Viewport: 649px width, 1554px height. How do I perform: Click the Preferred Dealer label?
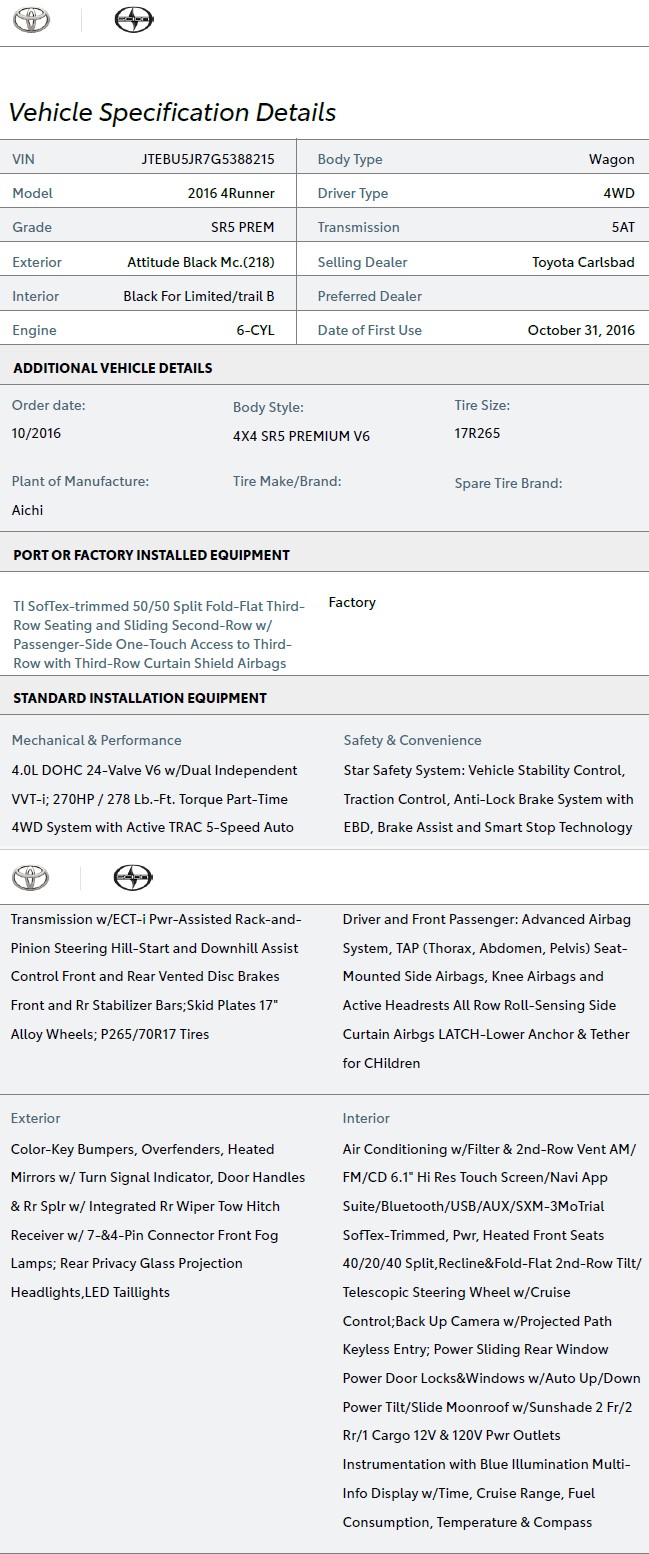pyautogui.click(x=370, y=296)
